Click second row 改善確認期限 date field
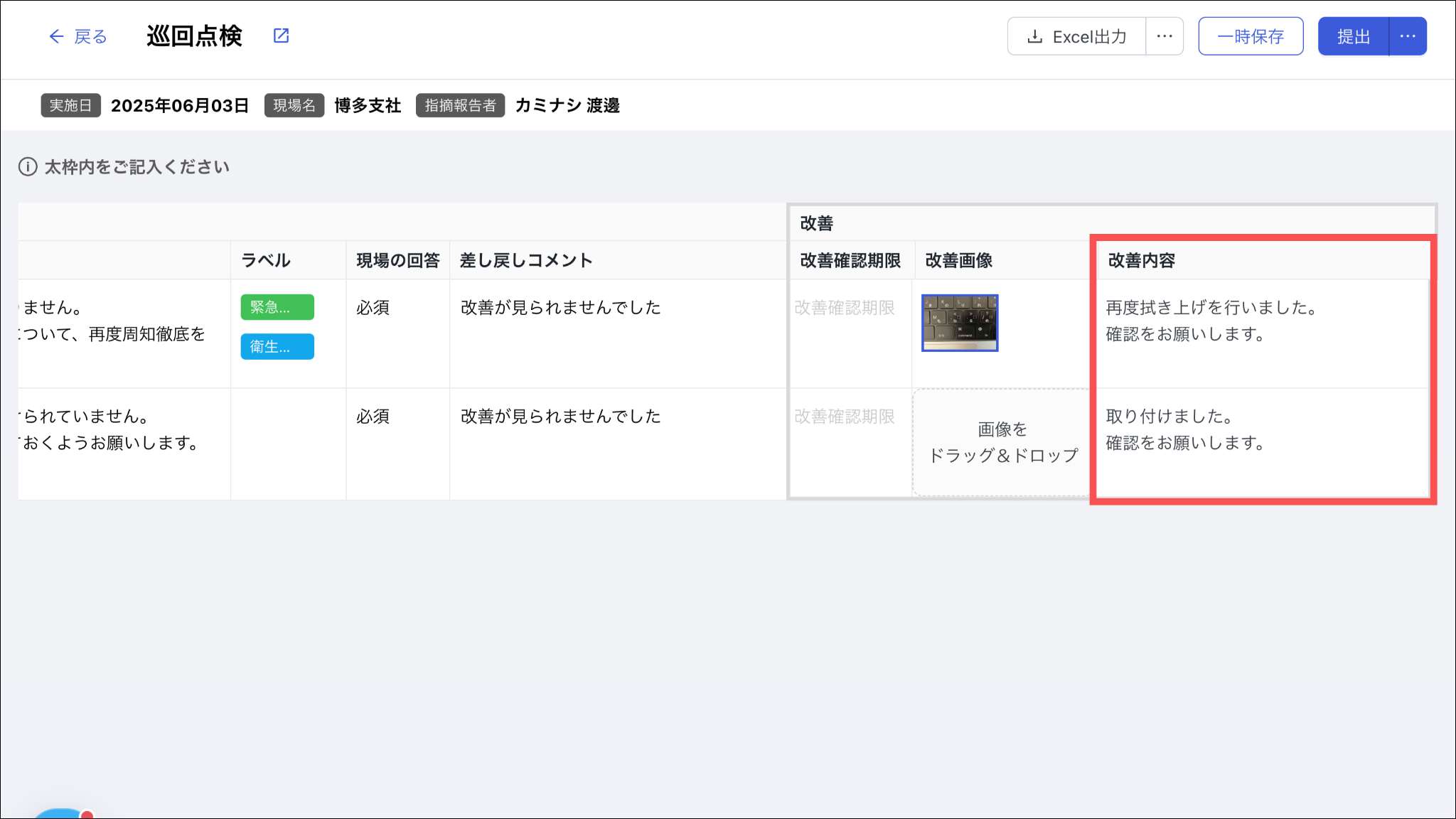This screenshot has height=819, width=1456. pos(845,417)
